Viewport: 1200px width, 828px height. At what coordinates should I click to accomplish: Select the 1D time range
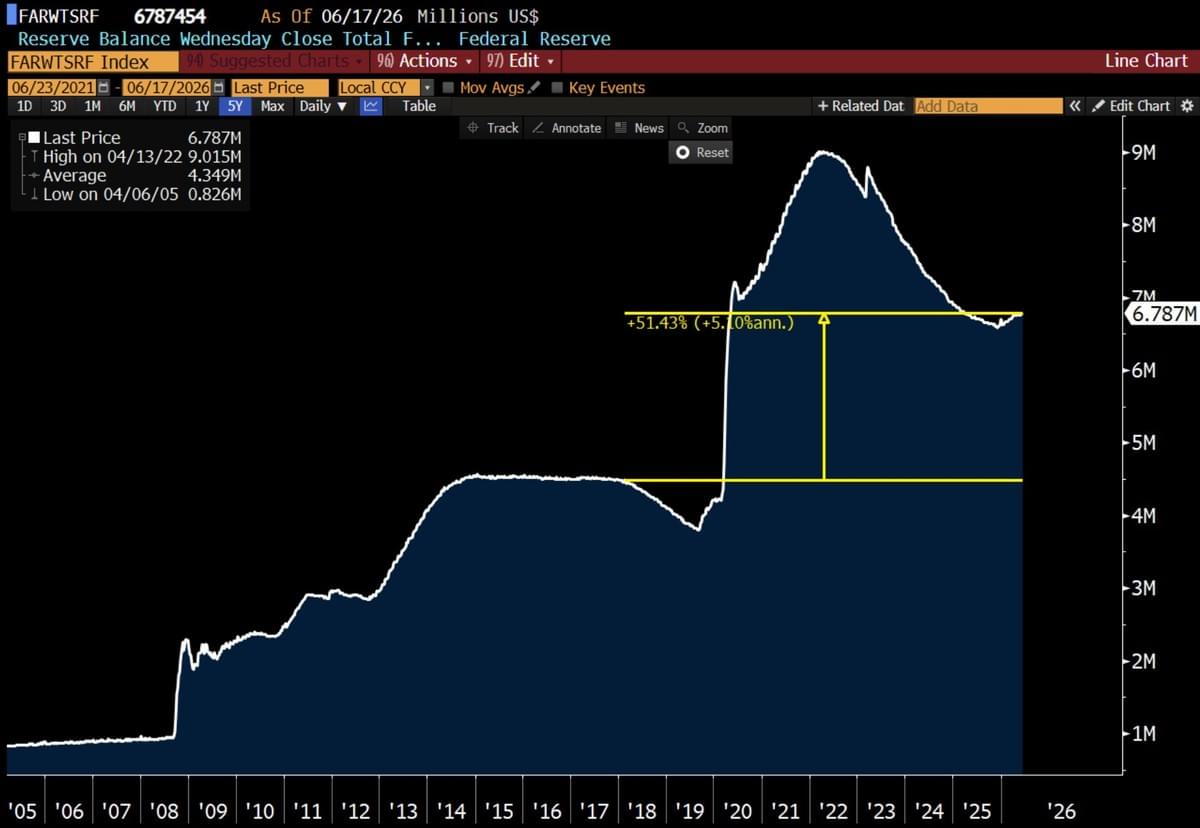pyautogui.click(x=25, y=106)
